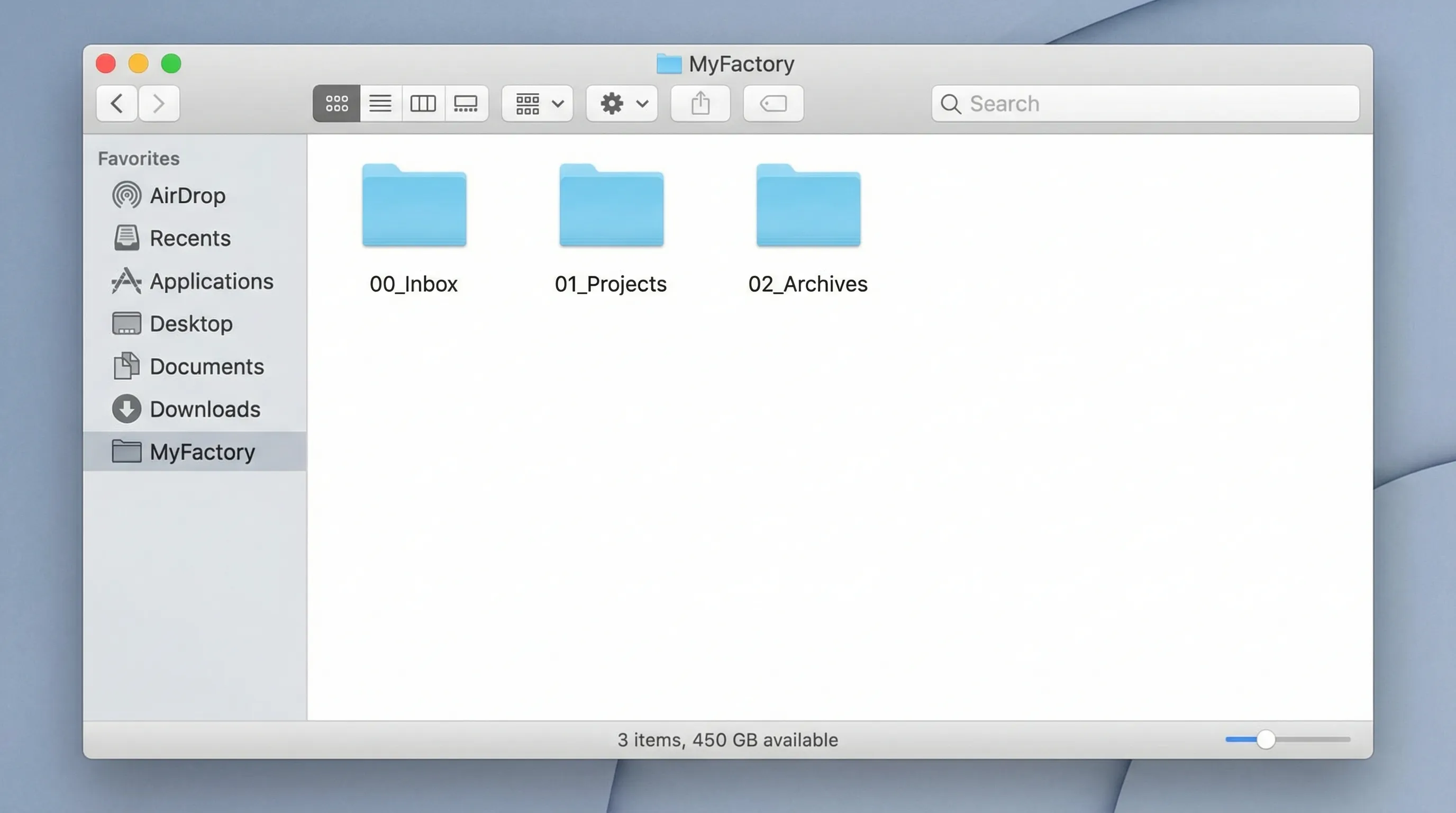Click the Tag icon in the toolbar
The width and height of the screenshot is (1456, 813).
point(772,103)
